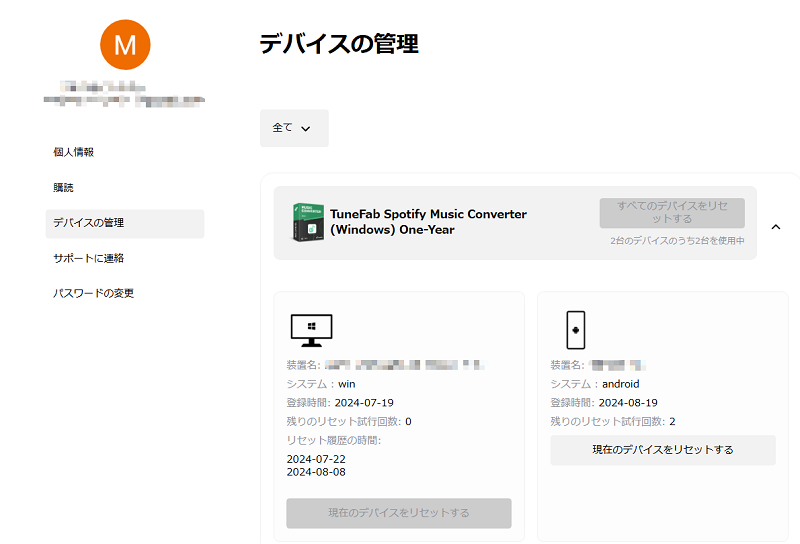
Task: Open the 全て filter dropdown
Action: tap(294, 128)
